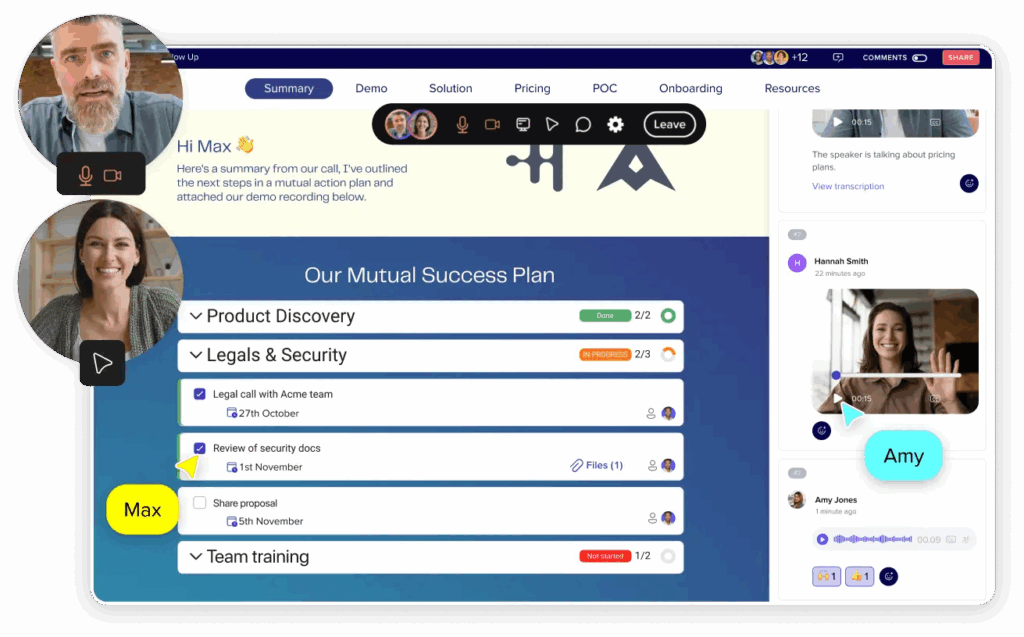Screen dimensions: 1024x637
Task: Check the Share proposal task
Action: (x=200, y=503)
